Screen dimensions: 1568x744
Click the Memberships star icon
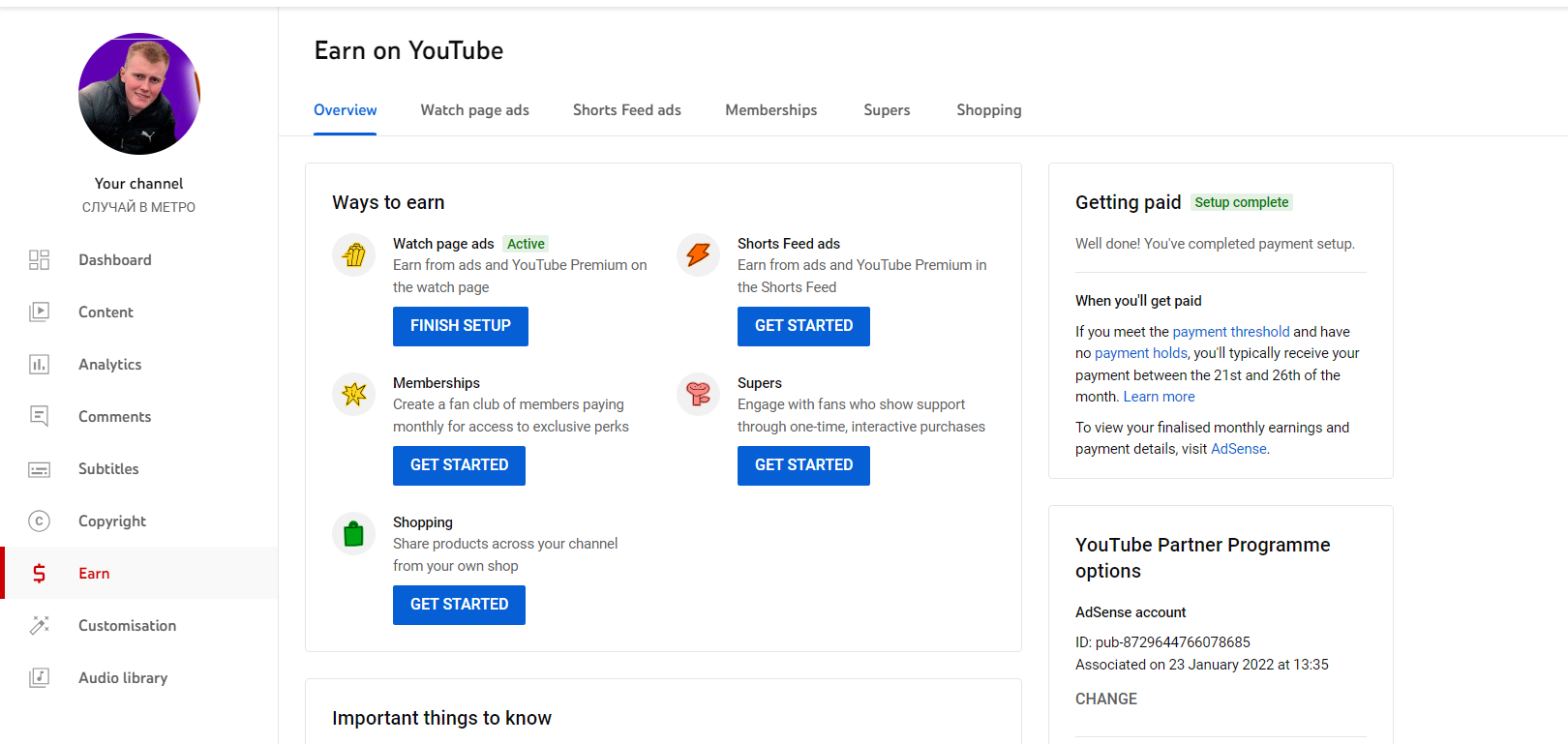pos(354,395)
